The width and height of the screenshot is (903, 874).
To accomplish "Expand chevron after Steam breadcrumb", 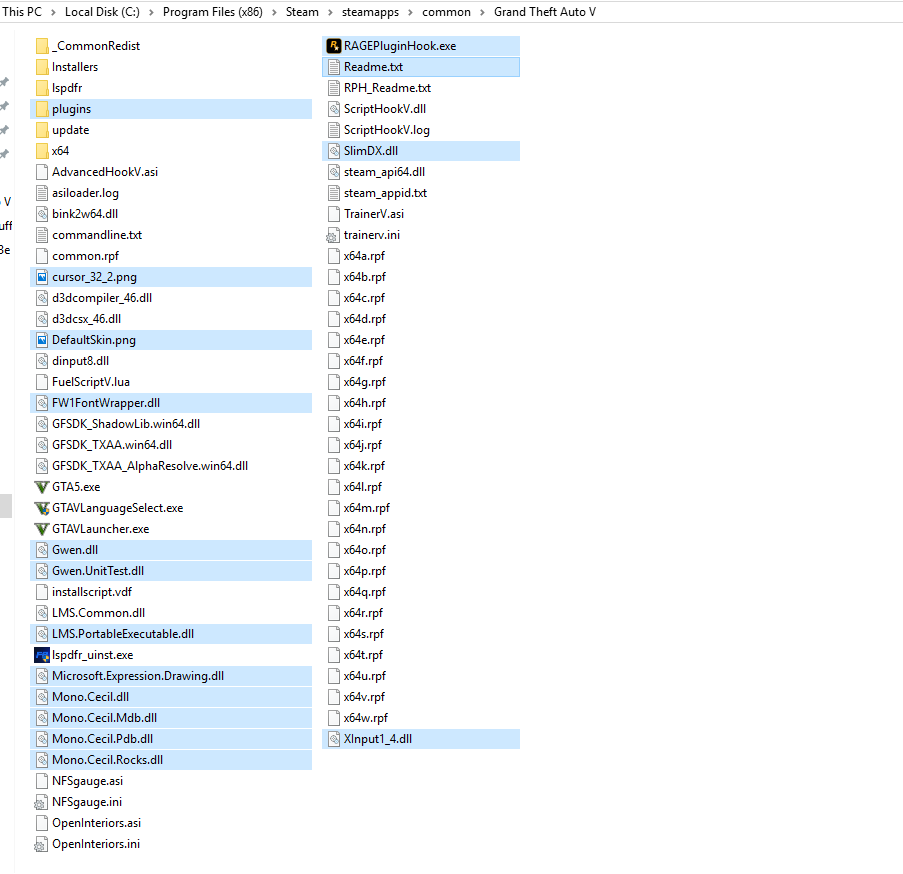I will tap(331, 12).
